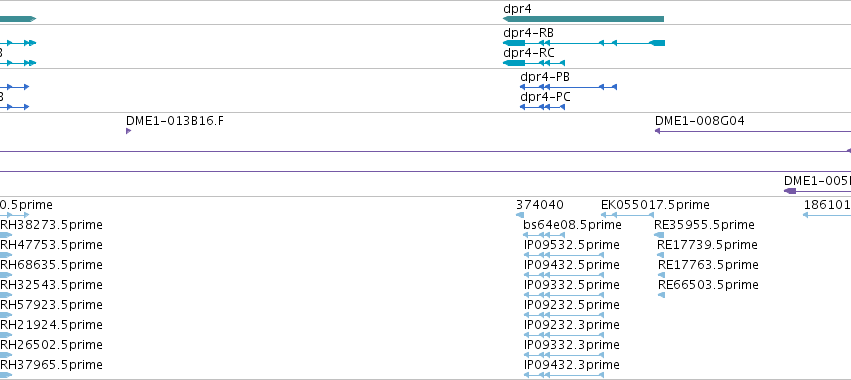The image size is (851, 380).
Task: Click the dpr4-PB protein feature
Action: (x=569, y=87)
